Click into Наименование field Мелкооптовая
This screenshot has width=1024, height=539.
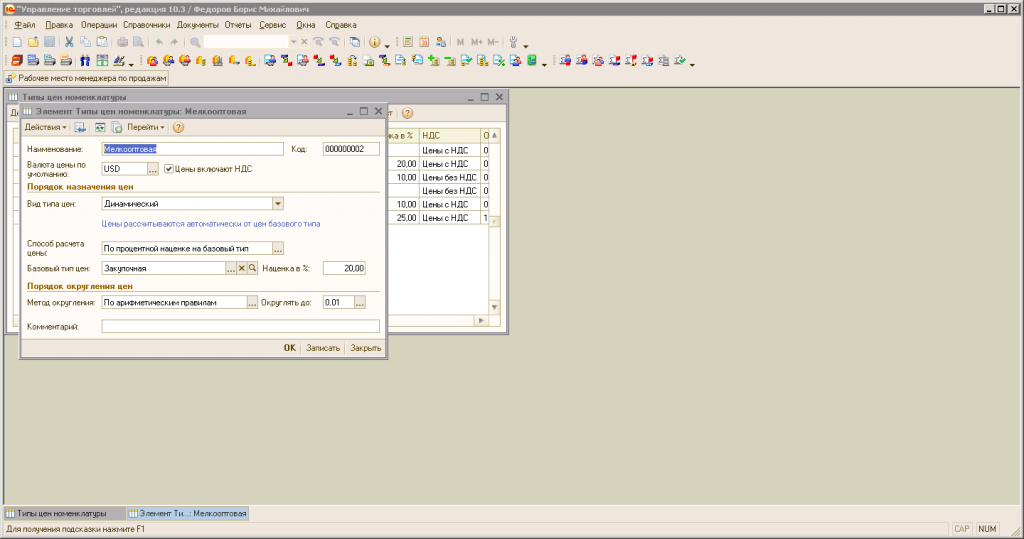tap(193, 149)
